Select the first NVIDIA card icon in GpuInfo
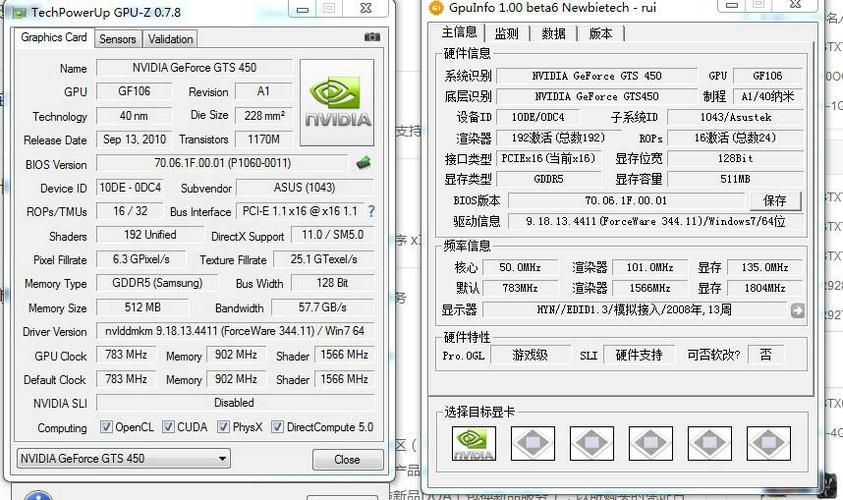Viewport: 843px width, 500px height. (x=474, y=444)
